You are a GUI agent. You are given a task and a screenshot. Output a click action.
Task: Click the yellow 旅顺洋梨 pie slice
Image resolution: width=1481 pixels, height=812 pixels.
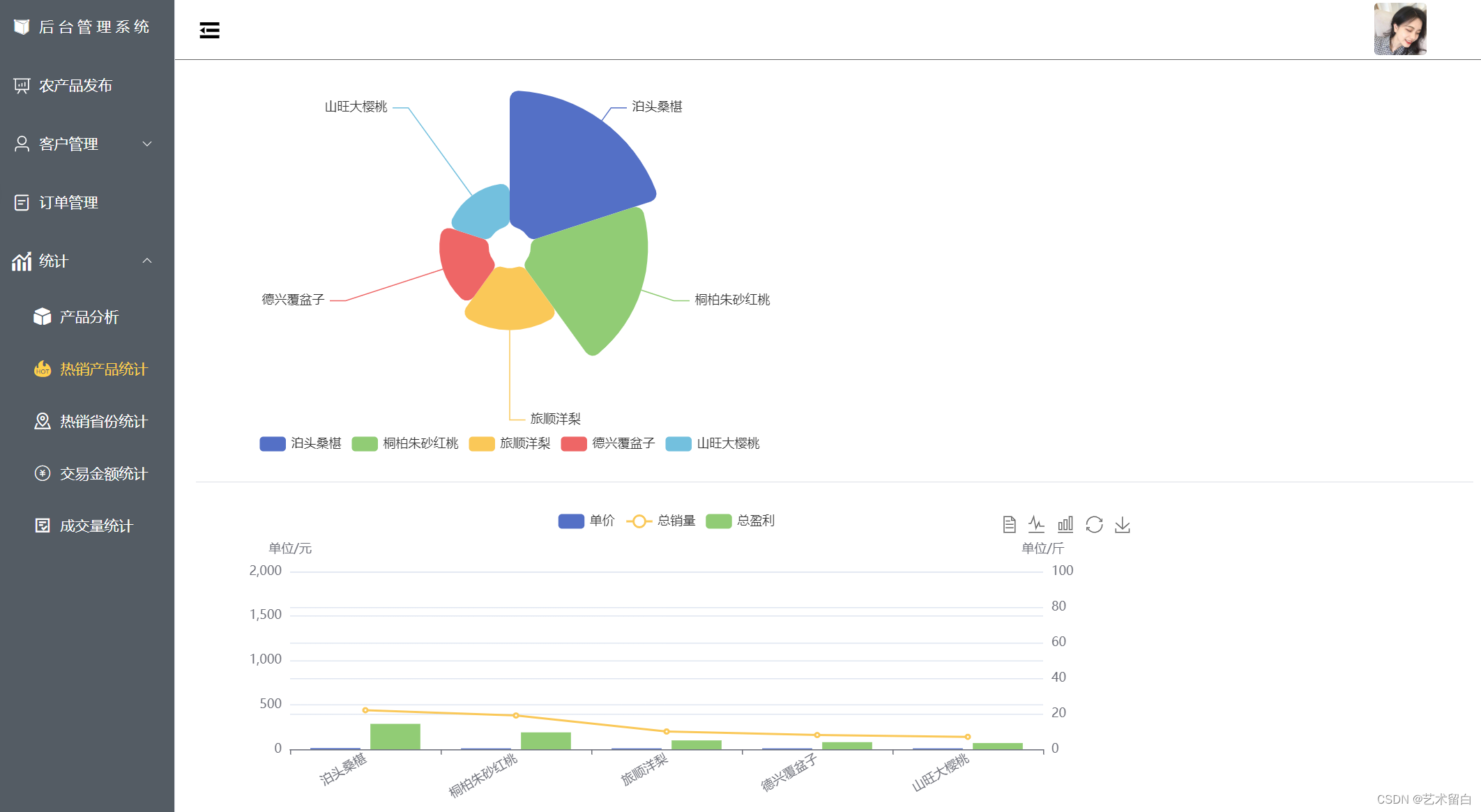pos(510,301)
